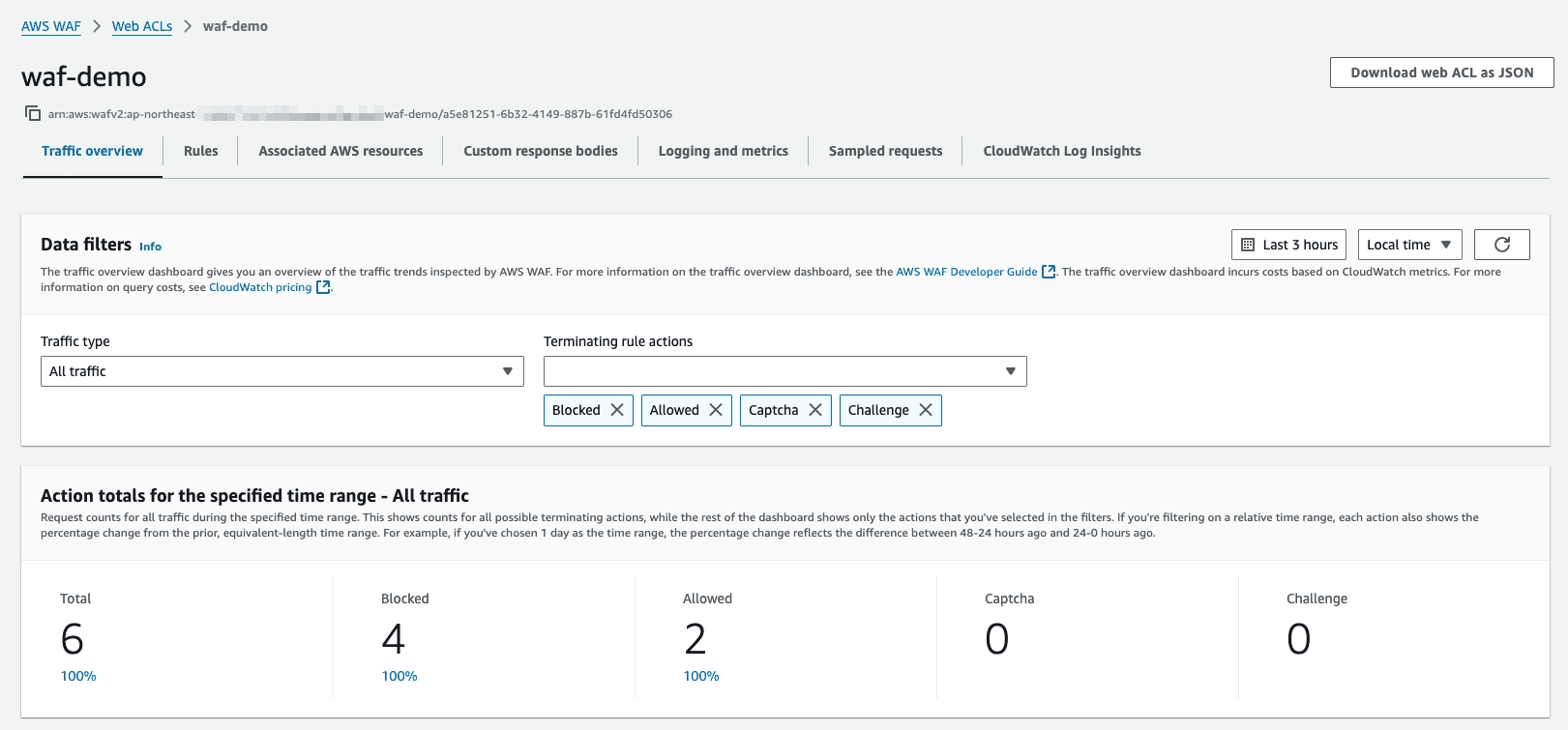Click the waf-demo breadcrumb text
The width and height of the screenshot is (1568, 730).
(x=235, y=26)
